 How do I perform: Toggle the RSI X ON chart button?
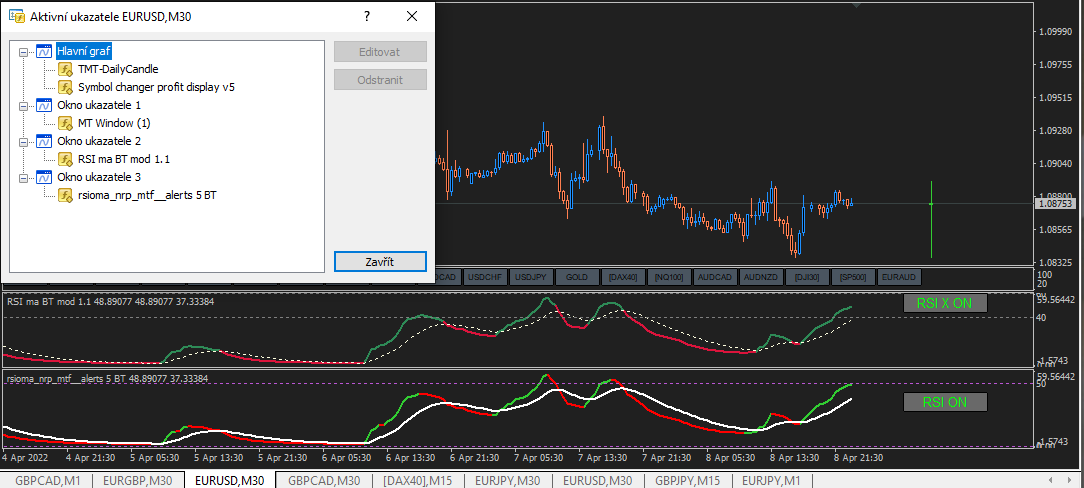coord(945,303)
